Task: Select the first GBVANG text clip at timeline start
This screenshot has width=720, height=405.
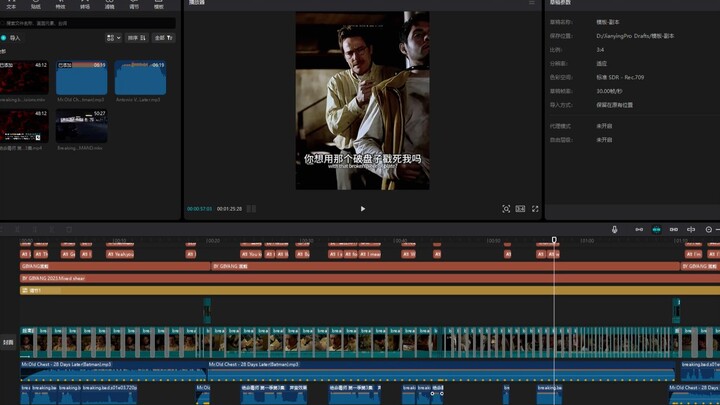Action: [115, 266]
